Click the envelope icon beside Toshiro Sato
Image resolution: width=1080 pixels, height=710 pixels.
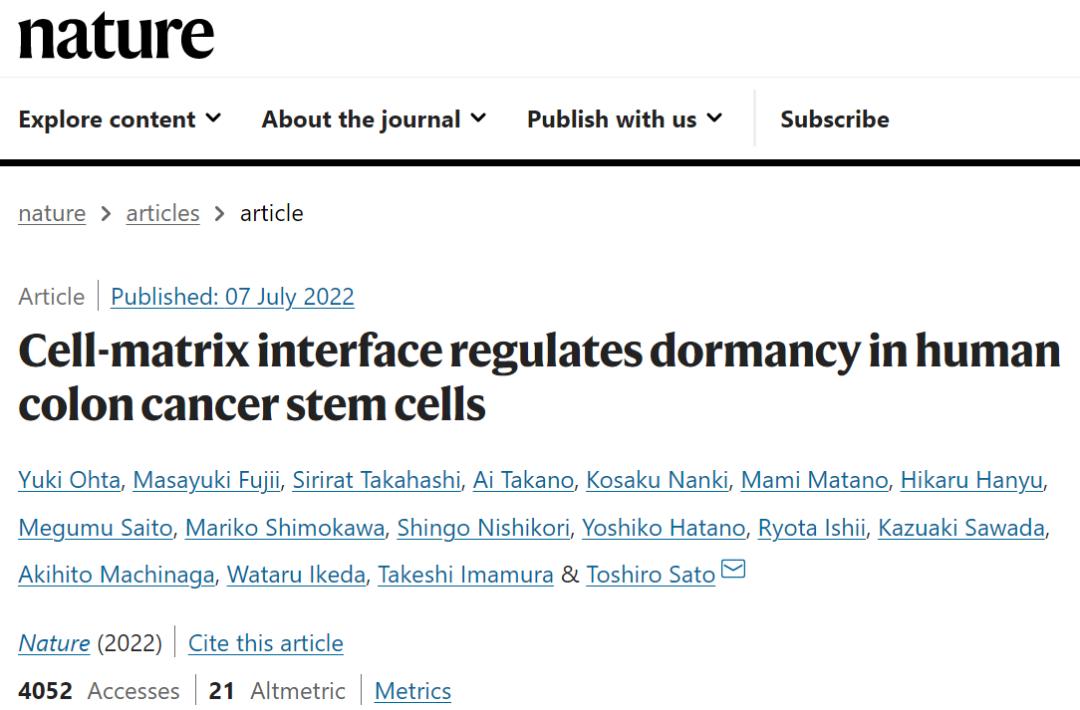733,570
